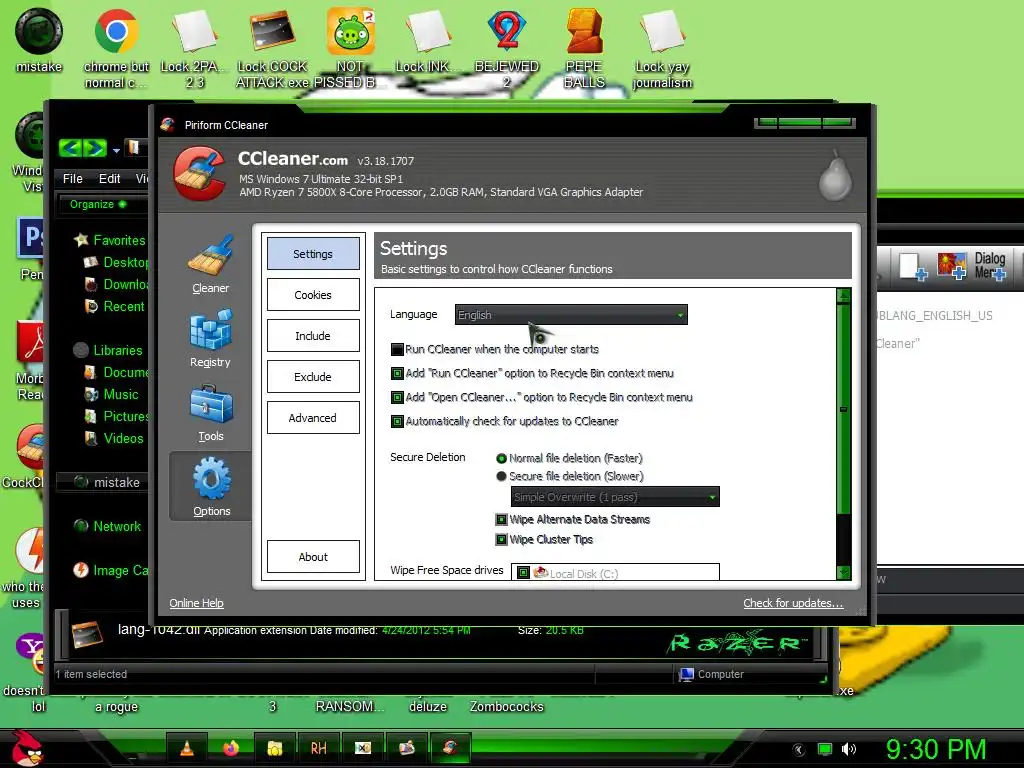Viewport: 1024px width, 768px height.
Task: Open 'Lock yay journalism' desktop file
Action: tap(662, 49)
